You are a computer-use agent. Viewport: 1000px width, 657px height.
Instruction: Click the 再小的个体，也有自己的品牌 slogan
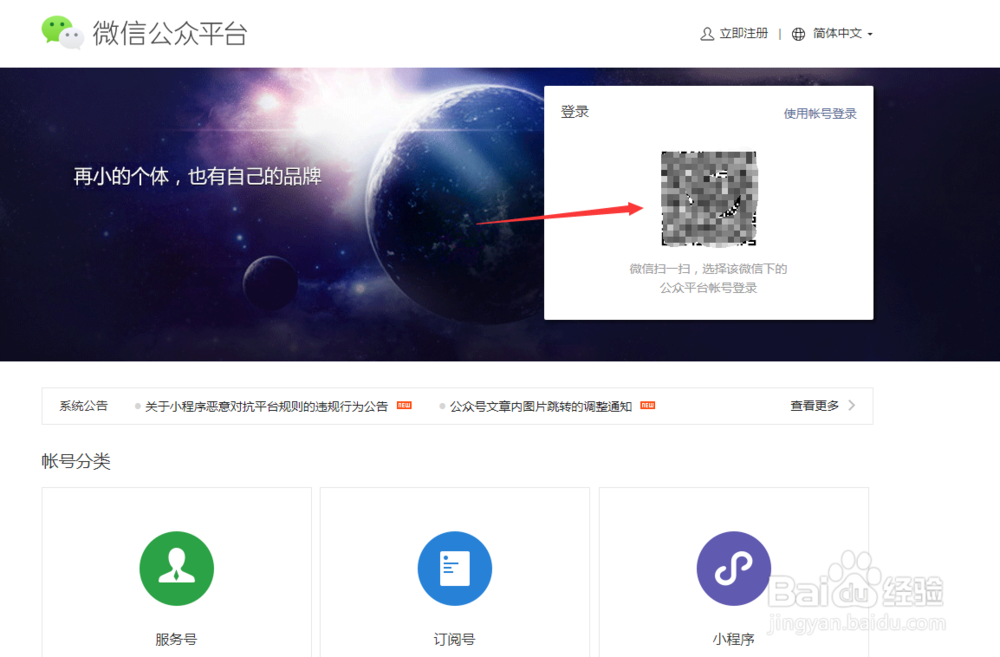point(197,176)
